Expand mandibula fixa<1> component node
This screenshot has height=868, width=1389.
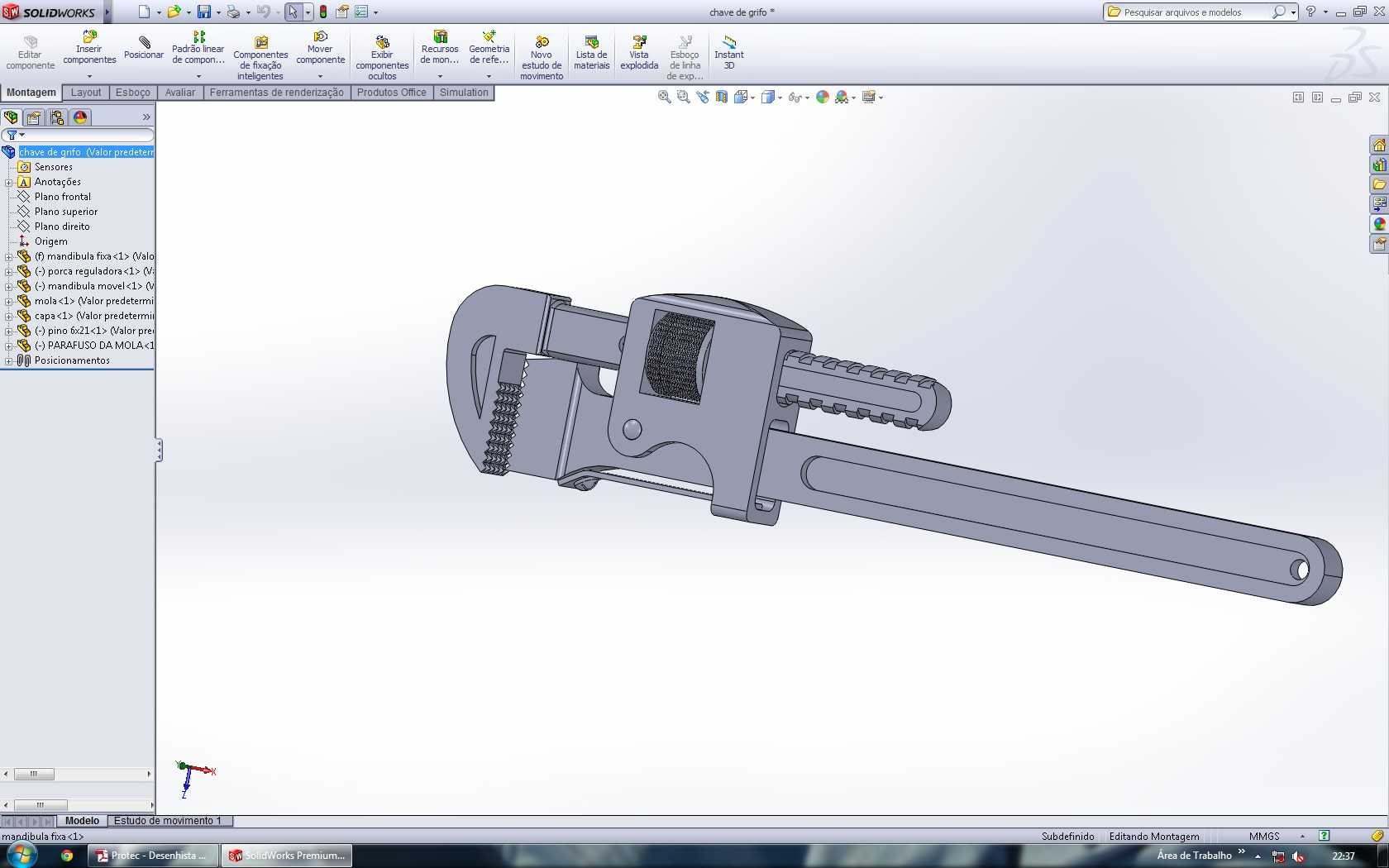[8, 257]
